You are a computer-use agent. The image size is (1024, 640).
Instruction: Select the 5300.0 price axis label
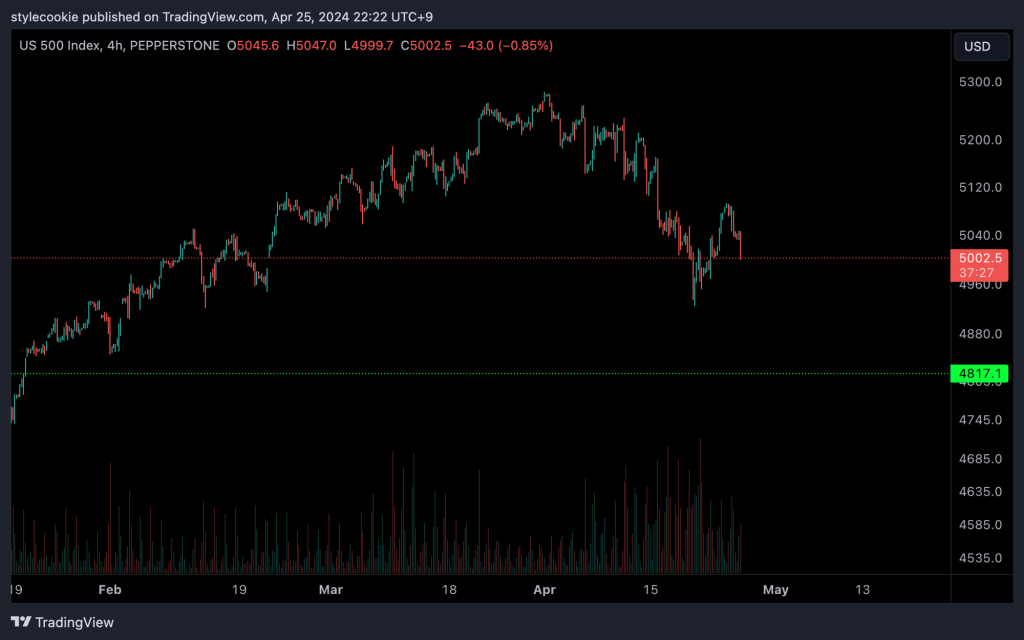[x=978, y=82]
